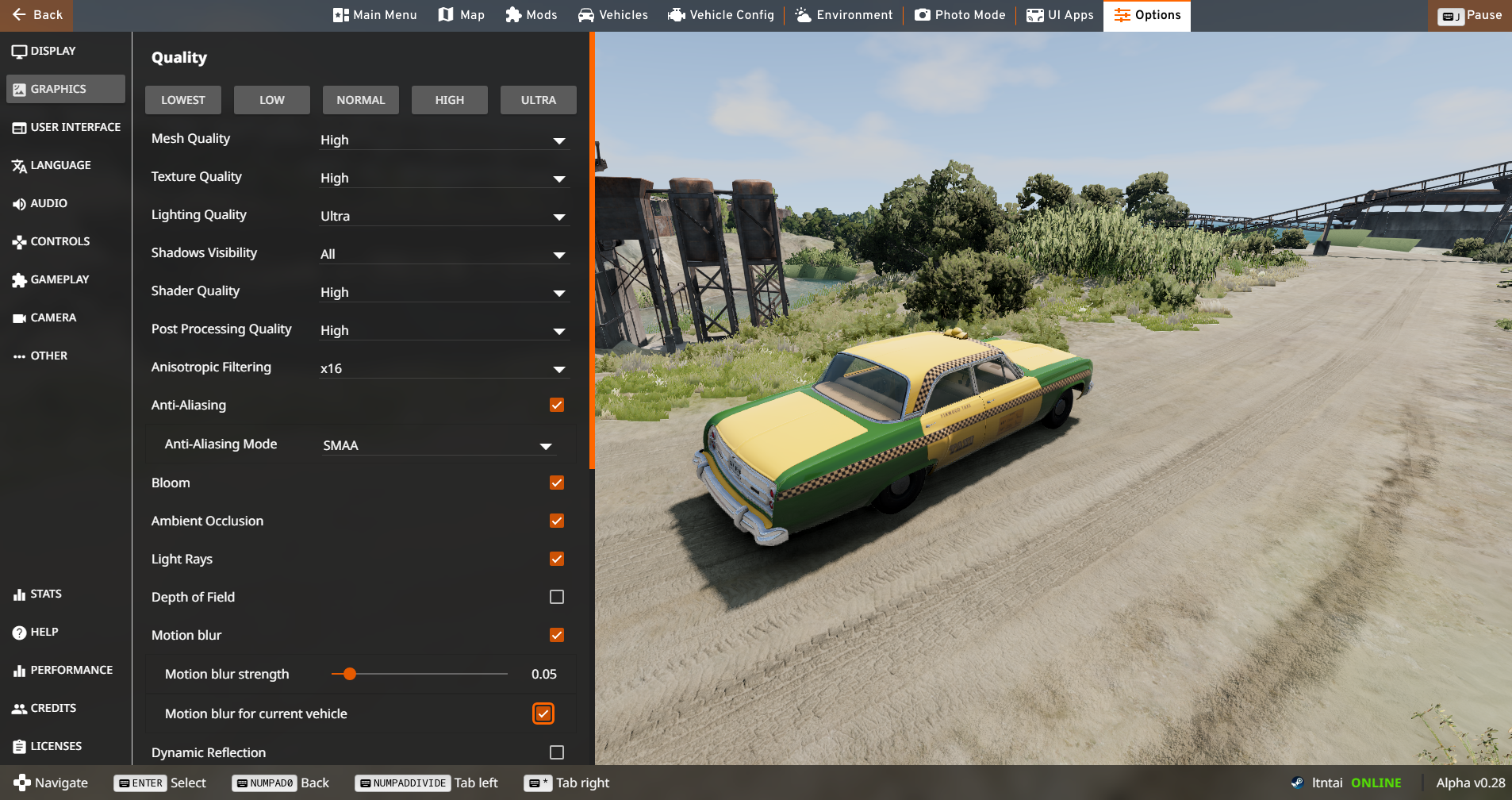Apply the LOW quality preset

(272, 100)
